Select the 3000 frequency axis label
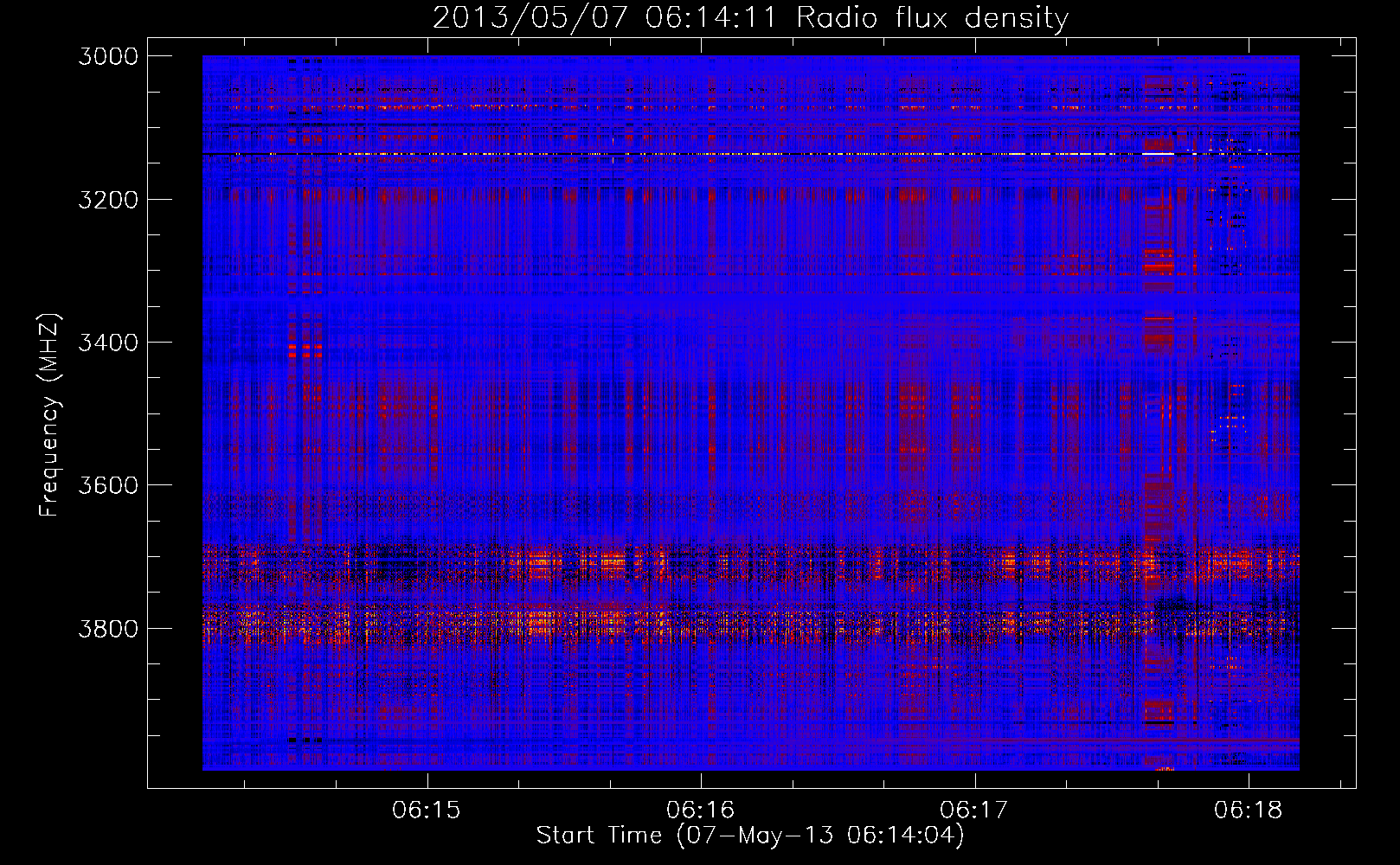Image resolution: width=1400 pixels, height=865 pixels. [108, 56]
